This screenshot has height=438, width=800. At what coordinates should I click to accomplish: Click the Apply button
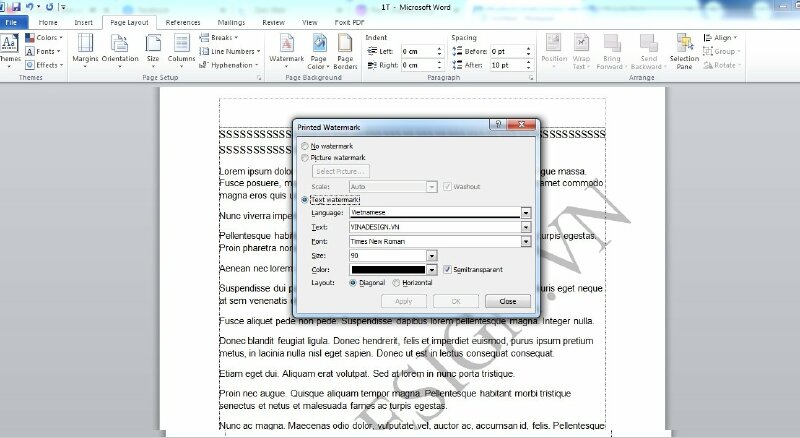point(404,301)
